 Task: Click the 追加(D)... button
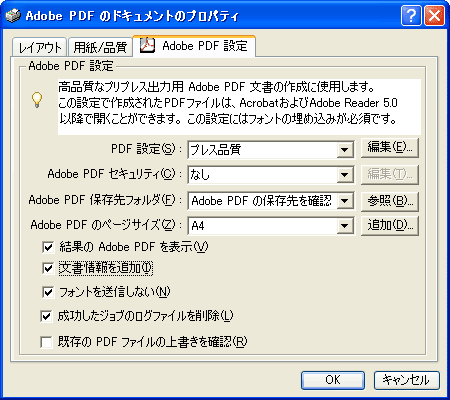(x=390, y=226)
